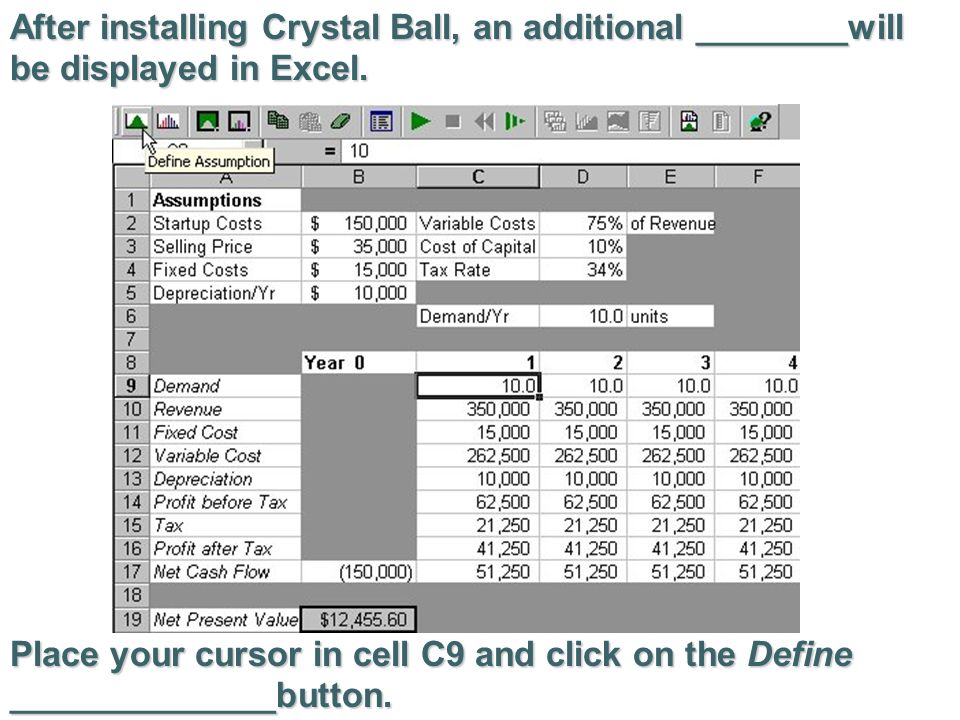Click the 'Demand/Yr' label cell

[x=478, y=317]
